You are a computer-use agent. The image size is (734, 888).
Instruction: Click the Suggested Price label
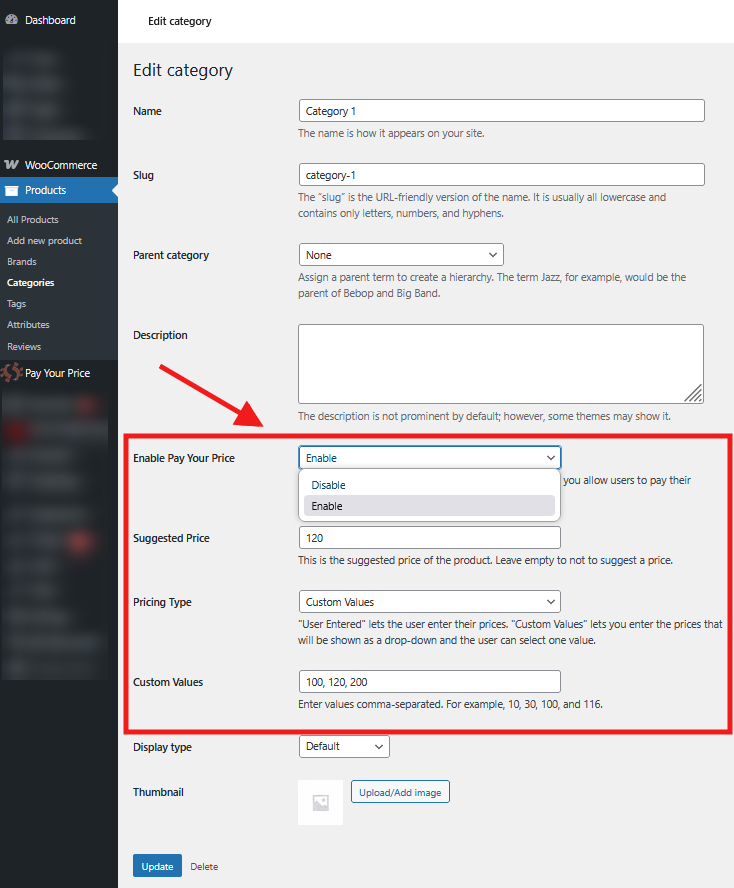click(171, 538)
